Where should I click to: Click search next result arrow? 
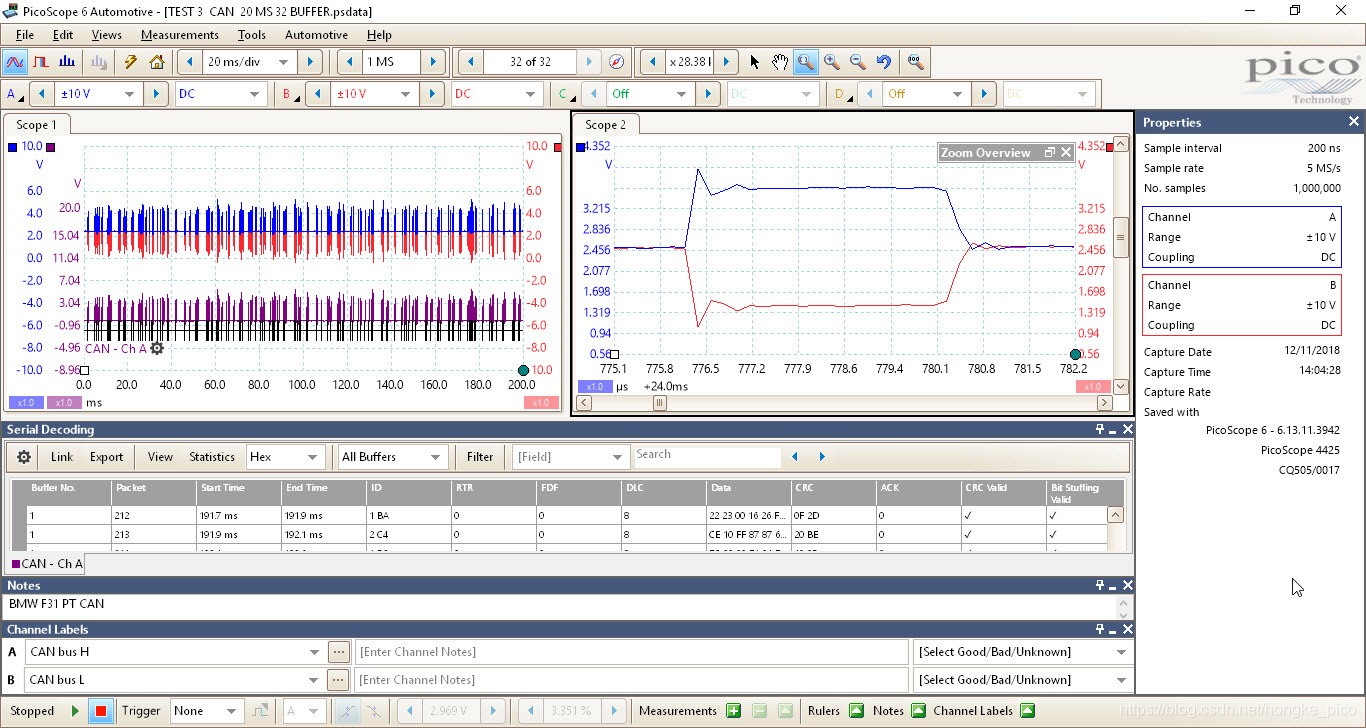click(x=822, y=457)
